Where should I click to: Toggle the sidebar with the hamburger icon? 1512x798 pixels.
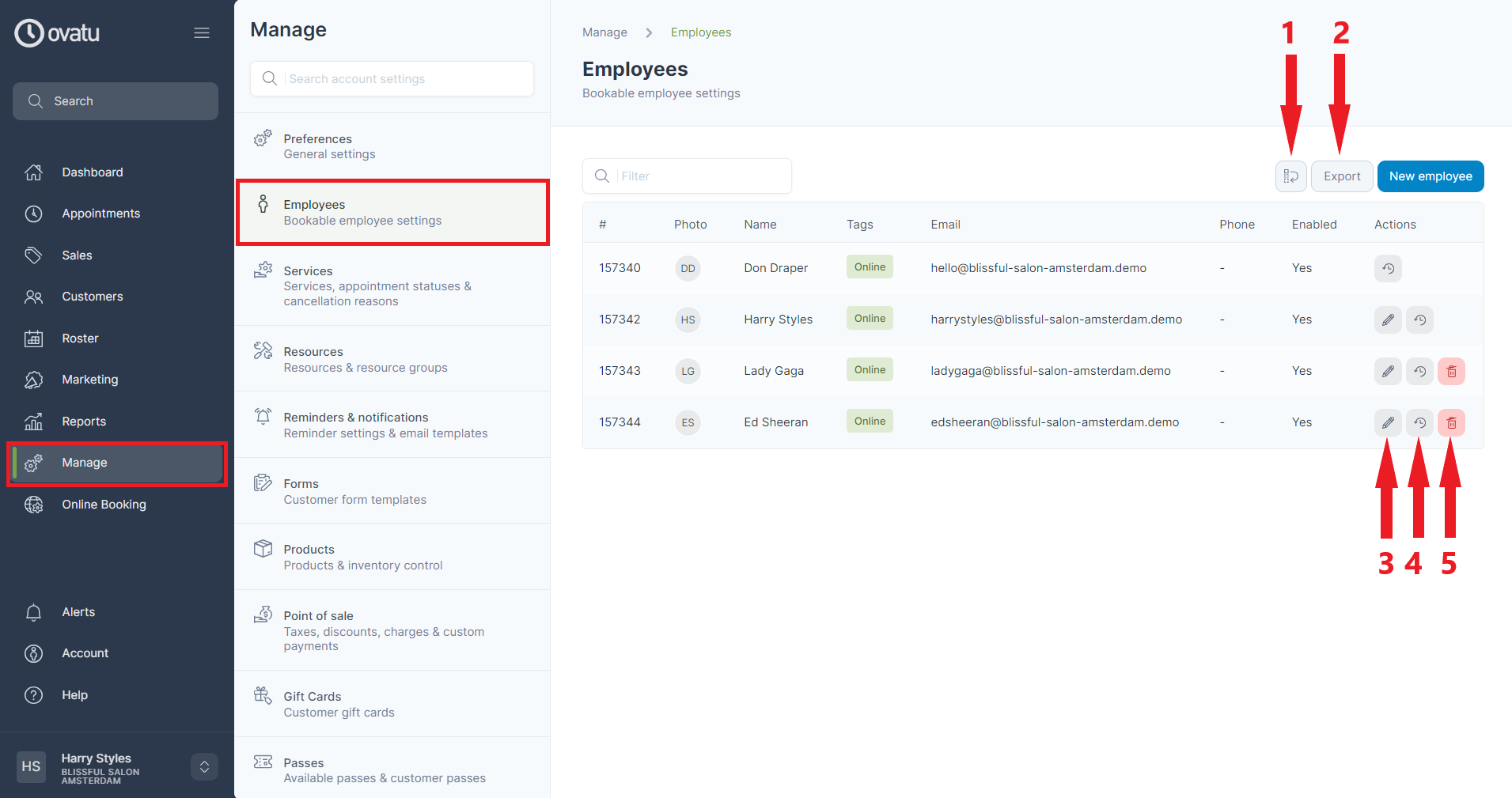[202, 32]
